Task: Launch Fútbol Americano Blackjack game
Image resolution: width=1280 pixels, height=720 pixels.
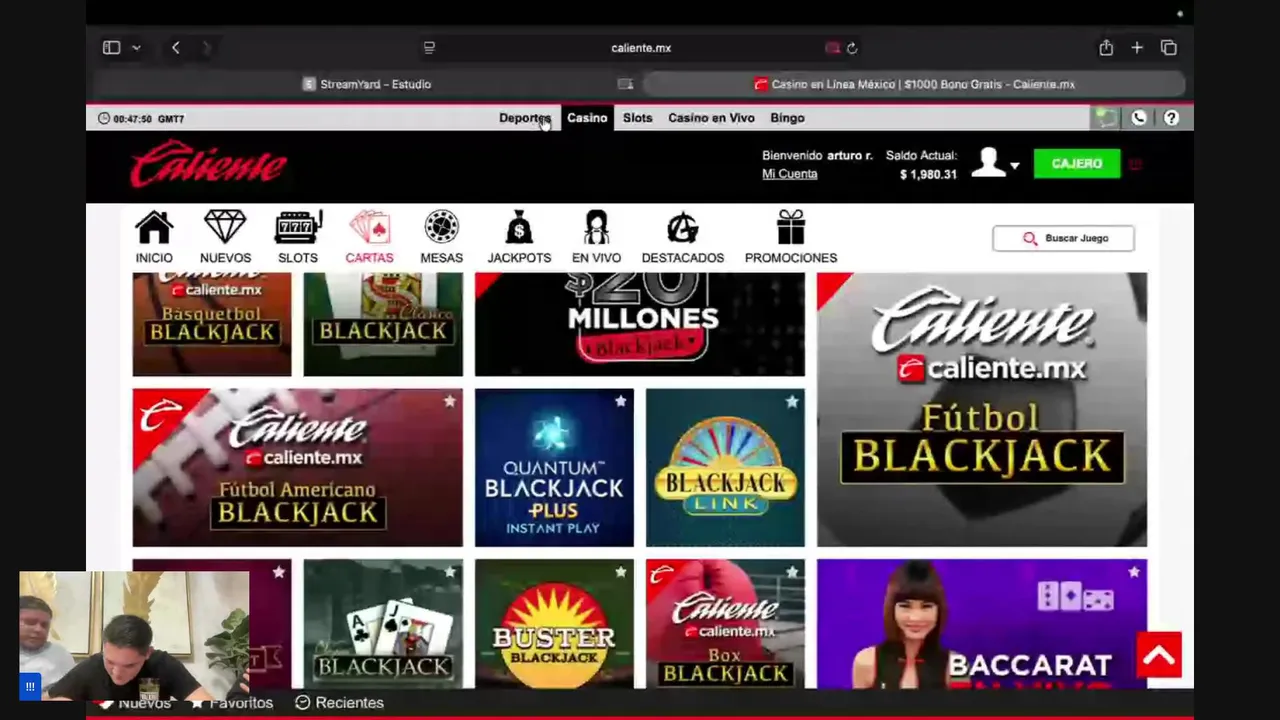Action: point(298,468)
